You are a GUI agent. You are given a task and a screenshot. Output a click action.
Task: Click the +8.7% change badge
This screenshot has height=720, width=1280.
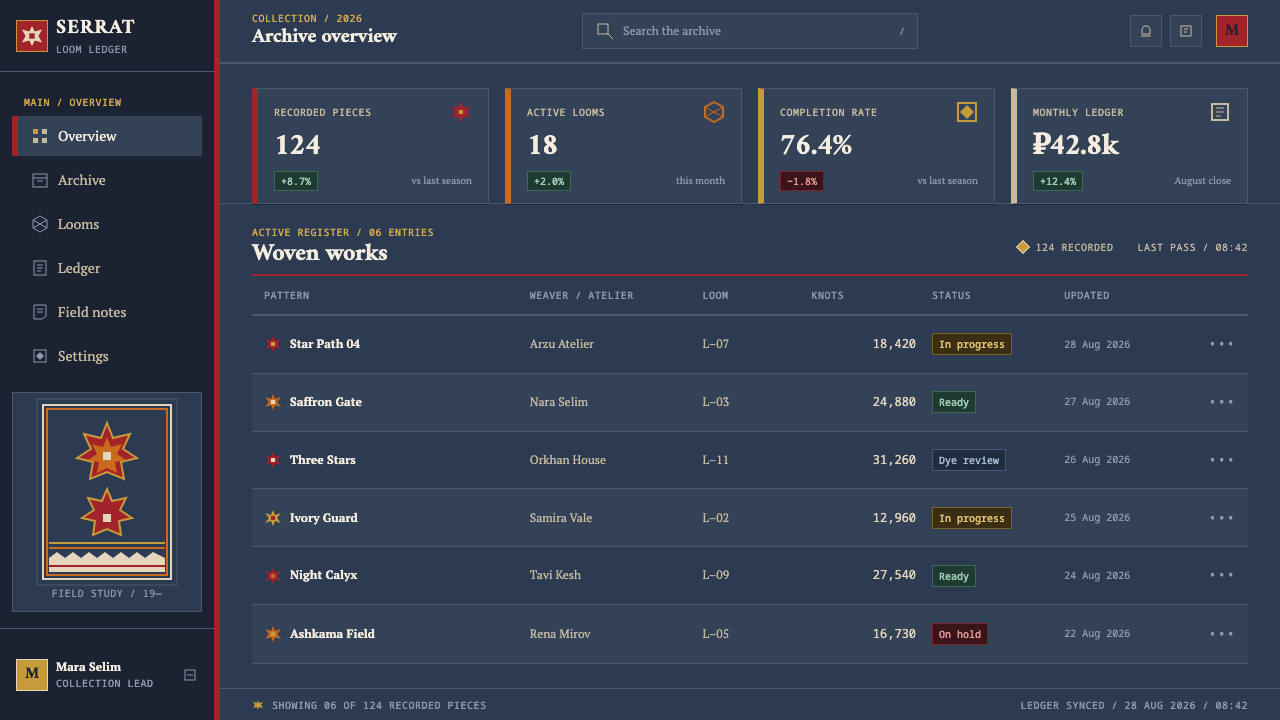pyautogui.click(x=296, y=181)
